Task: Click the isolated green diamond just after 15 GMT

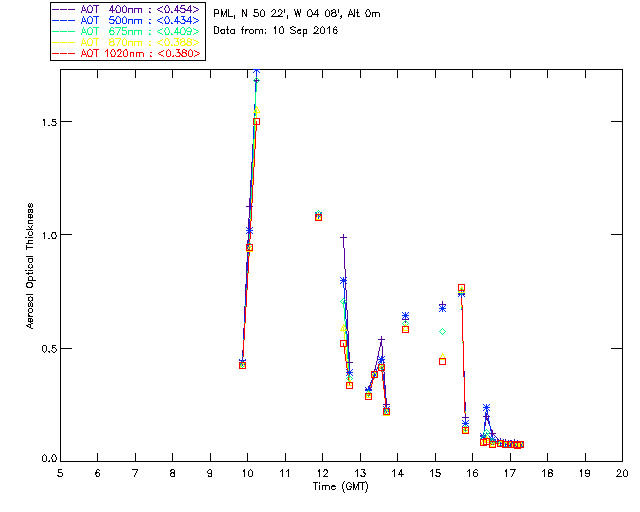Action: click(442, 331)
